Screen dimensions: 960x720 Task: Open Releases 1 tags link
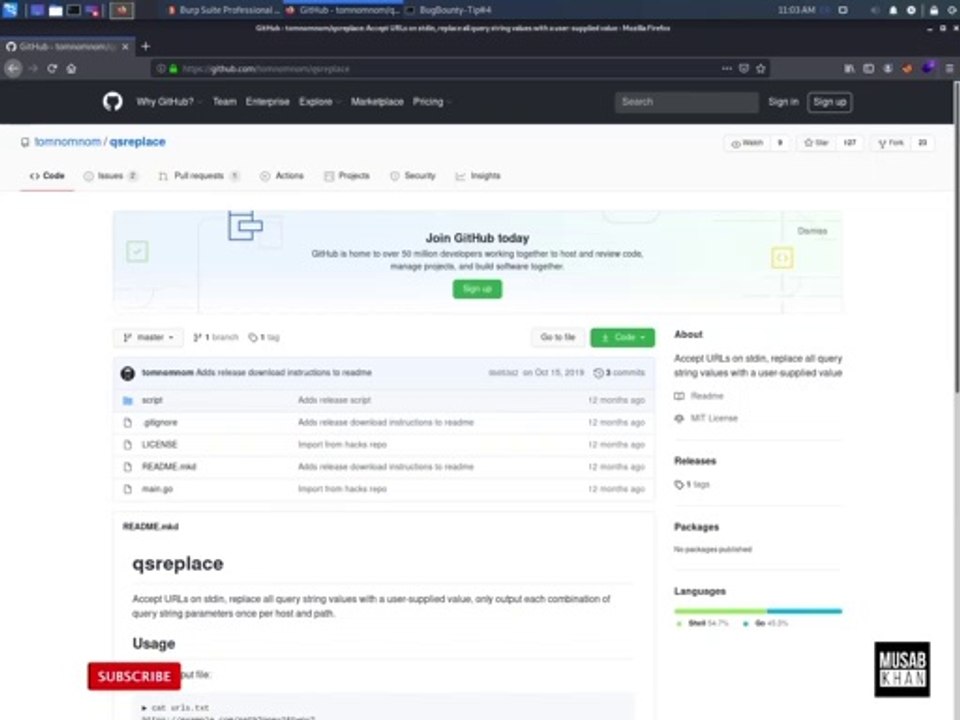click(x=692, y=484)
